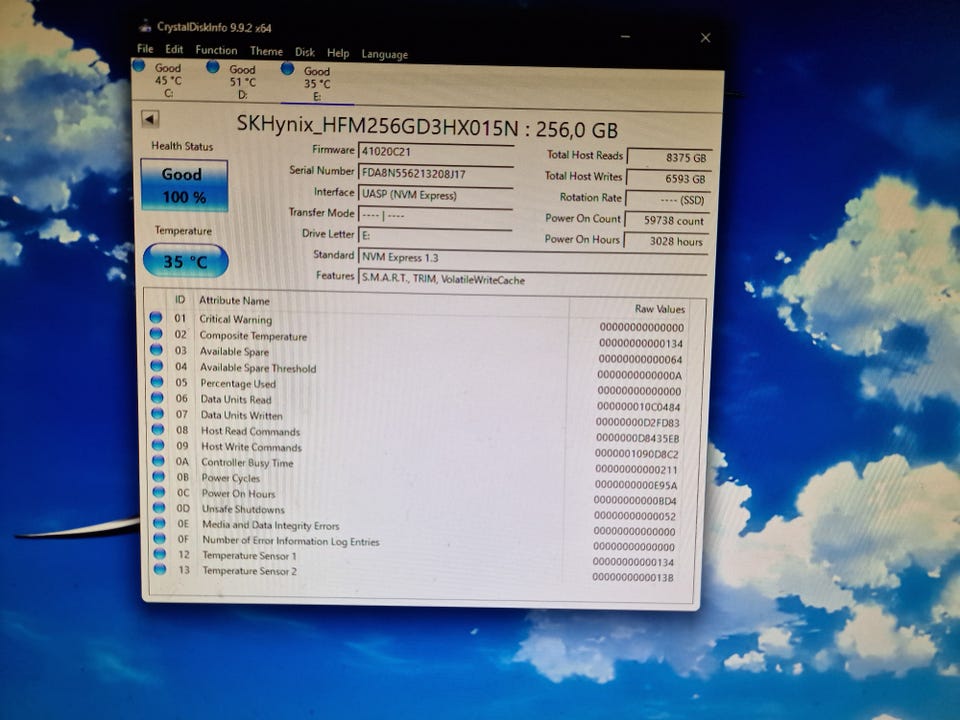This screenshot has height=720, width=960.
Task: Open the Language menu
Action: click(384, 54)
